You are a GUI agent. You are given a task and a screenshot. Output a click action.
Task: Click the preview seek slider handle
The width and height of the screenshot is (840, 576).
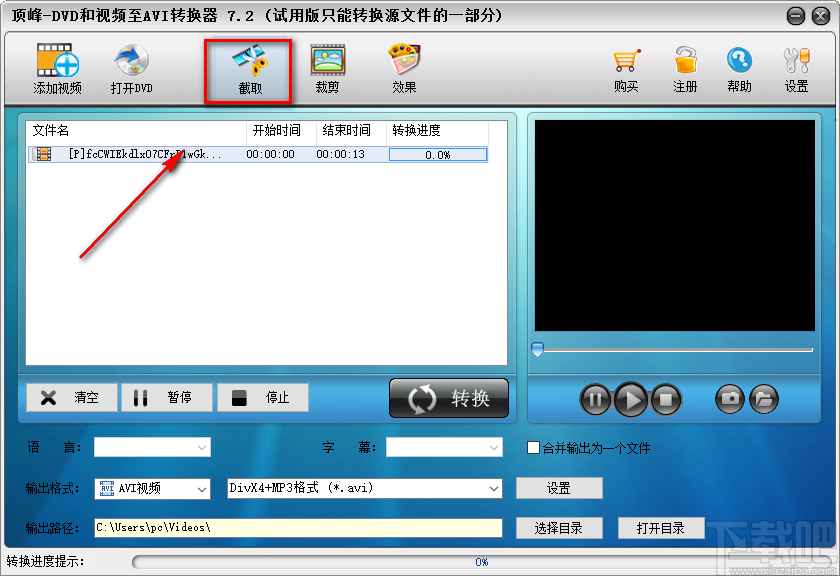[537, 350]
